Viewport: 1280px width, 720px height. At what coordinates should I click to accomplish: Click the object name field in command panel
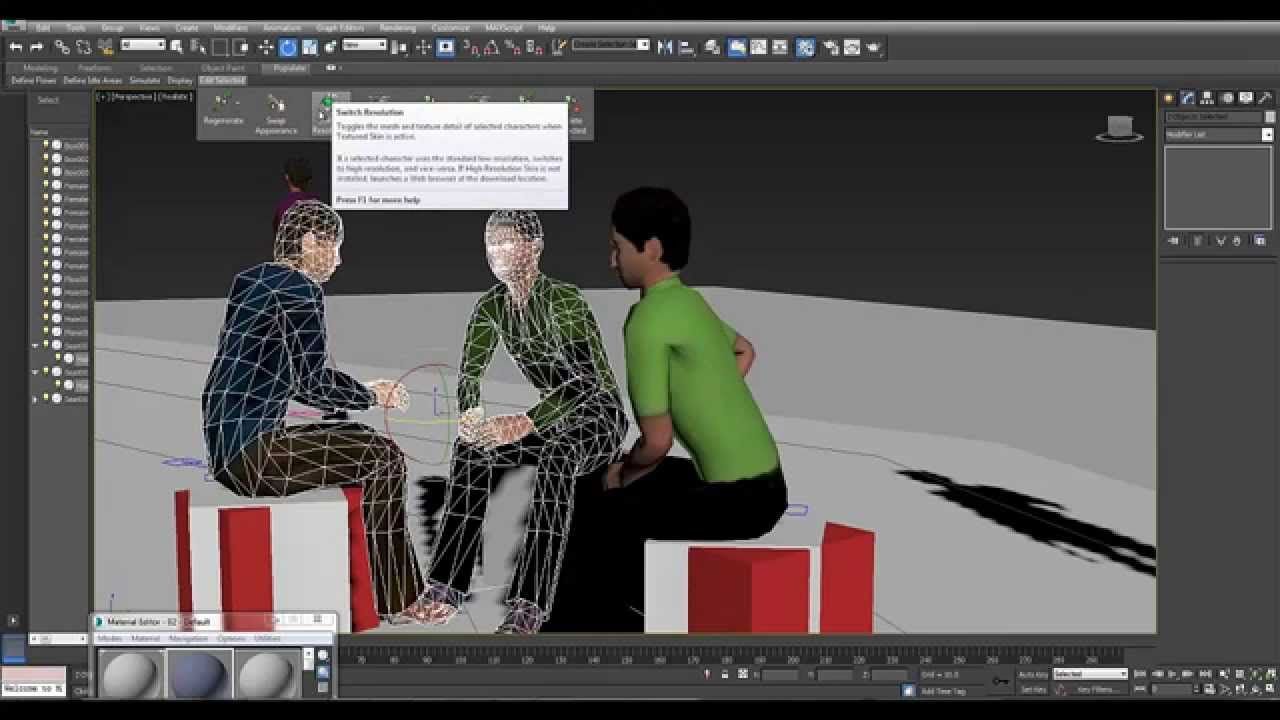[x=1212, y=117]
